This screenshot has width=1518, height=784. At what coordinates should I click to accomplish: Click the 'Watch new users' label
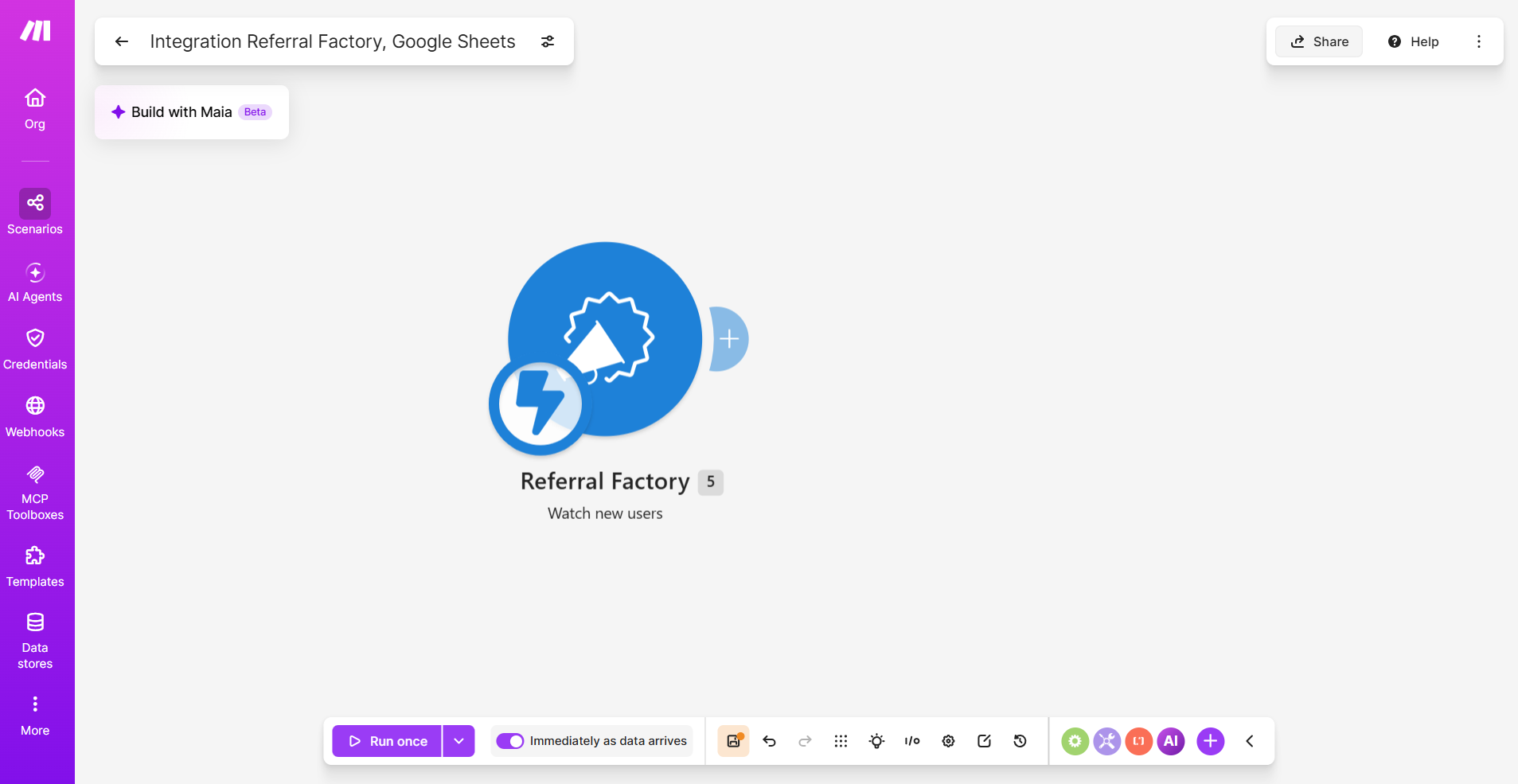(x=605, y=513)
